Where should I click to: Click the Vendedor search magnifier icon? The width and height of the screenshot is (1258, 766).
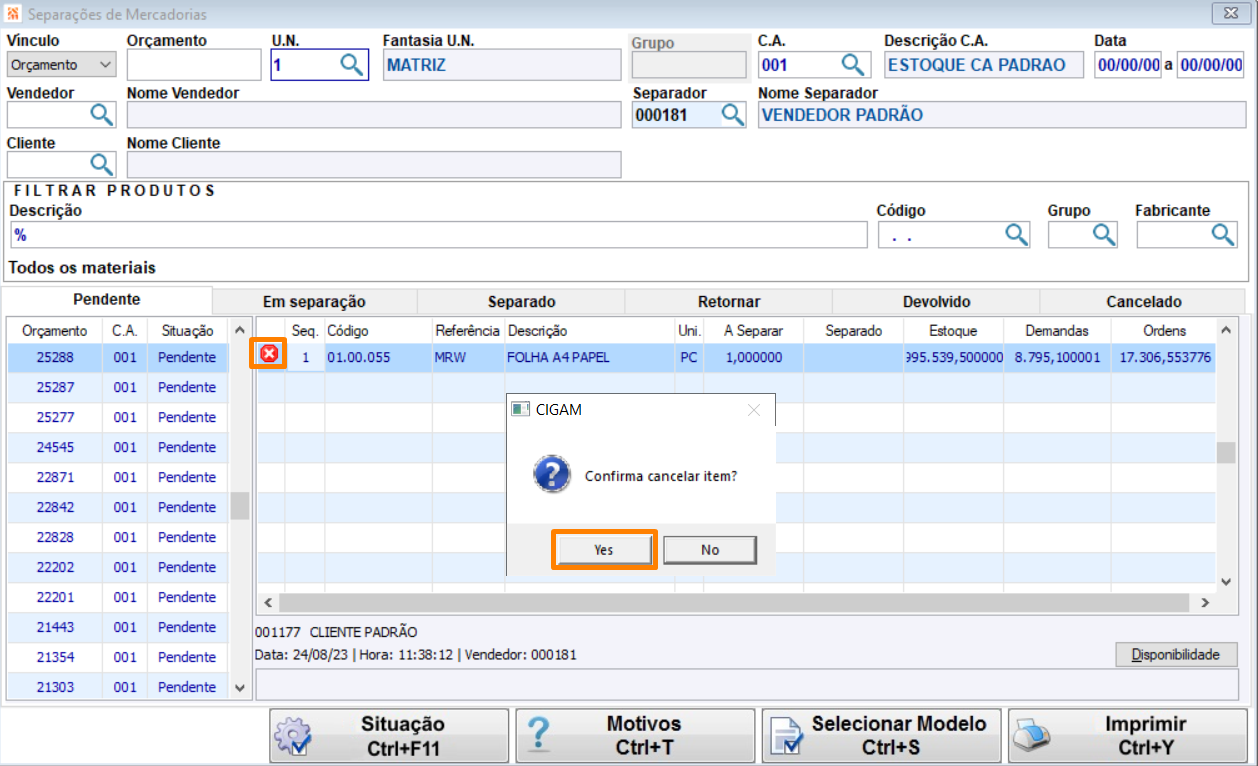[102, 114]
